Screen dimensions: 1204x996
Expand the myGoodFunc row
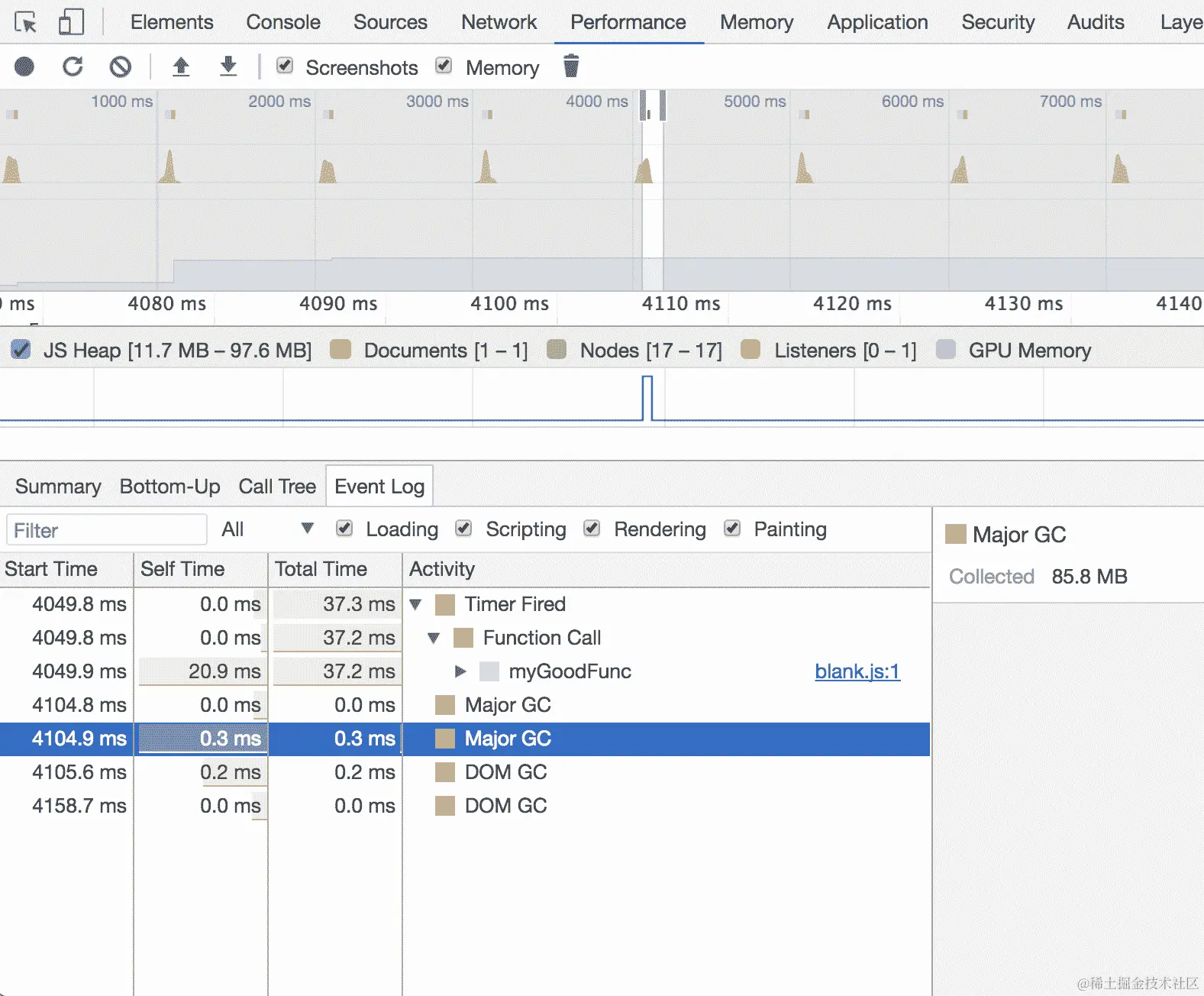click(x=460, y=672)
